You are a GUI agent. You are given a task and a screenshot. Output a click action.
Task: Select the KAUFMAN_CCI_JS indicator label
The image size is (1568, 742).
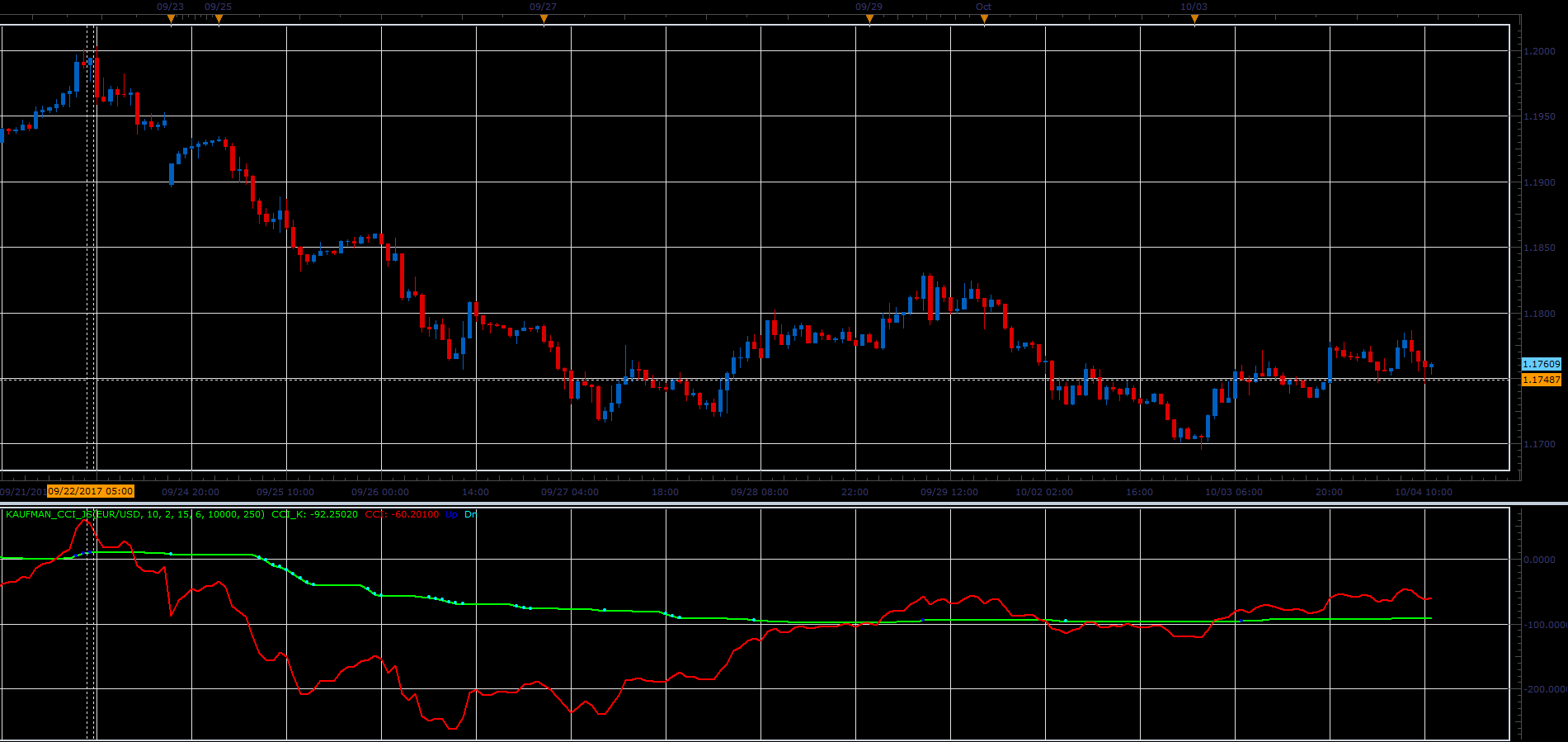[x=135, y=514]
